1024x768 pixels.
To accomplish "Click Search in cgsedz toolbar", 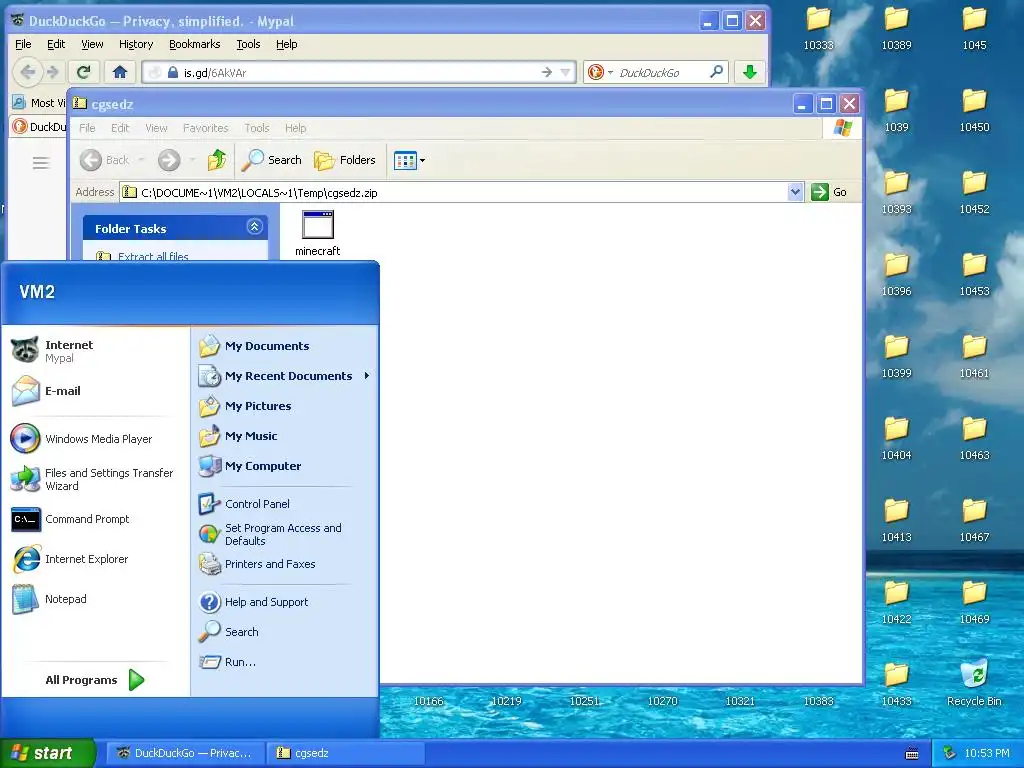I will click(x=272, y=160).
